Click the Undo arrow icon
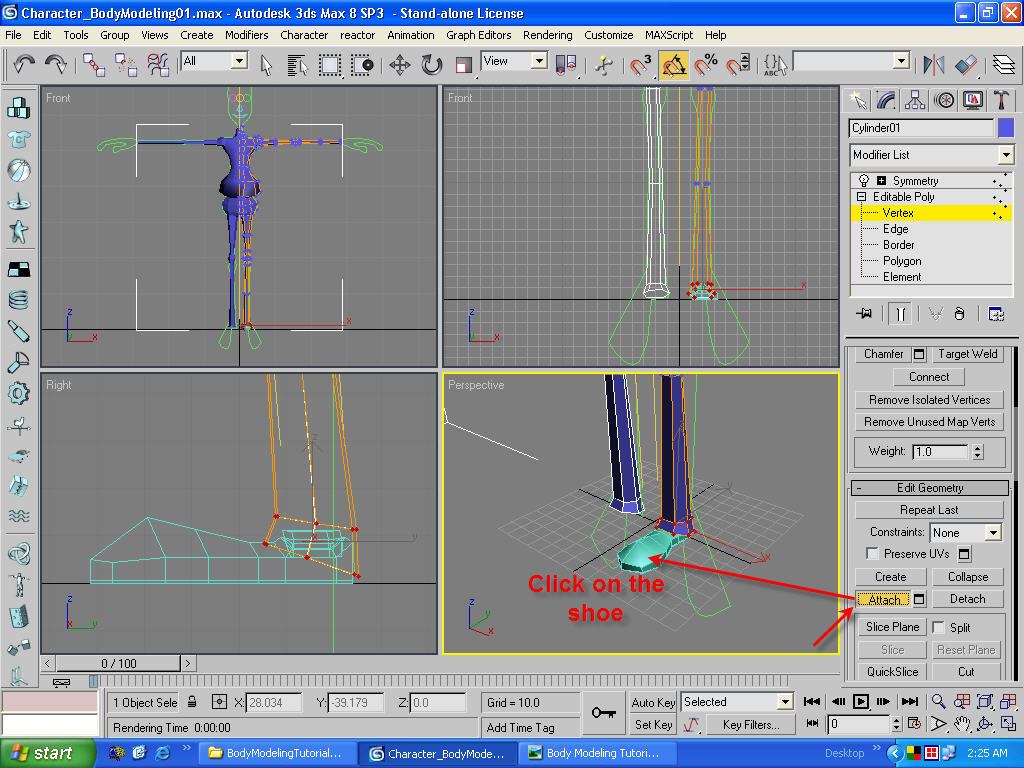 coord(24,64)
